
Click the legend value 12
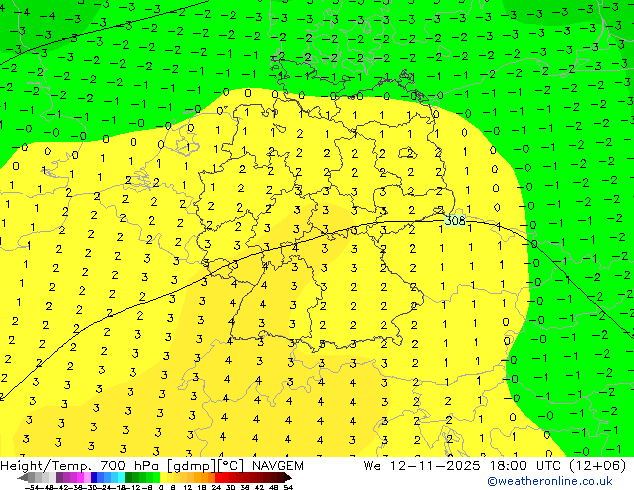187,487
